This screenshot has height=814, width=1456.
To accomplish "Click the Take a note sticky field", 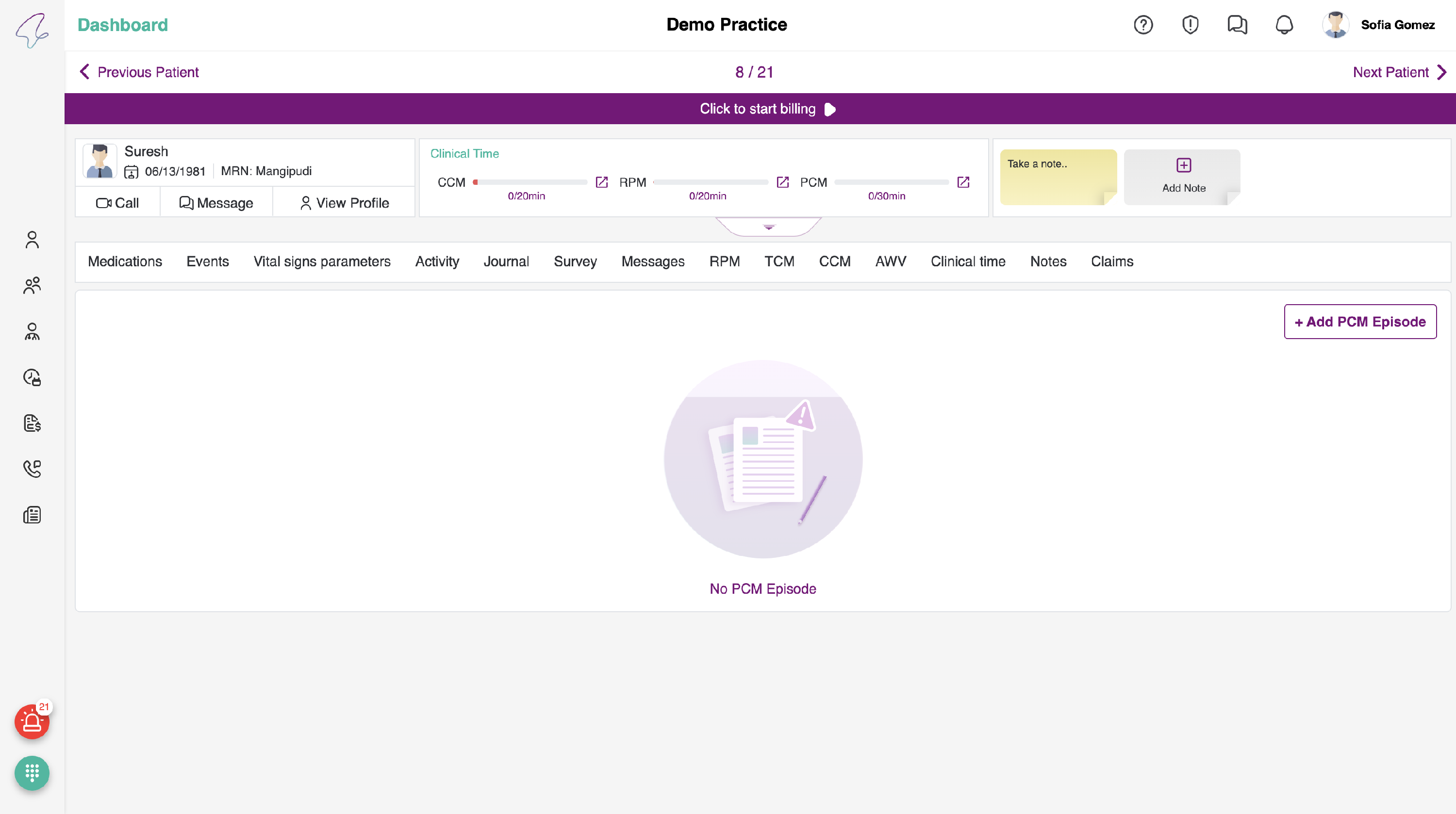I will [x=1058, y=176].
